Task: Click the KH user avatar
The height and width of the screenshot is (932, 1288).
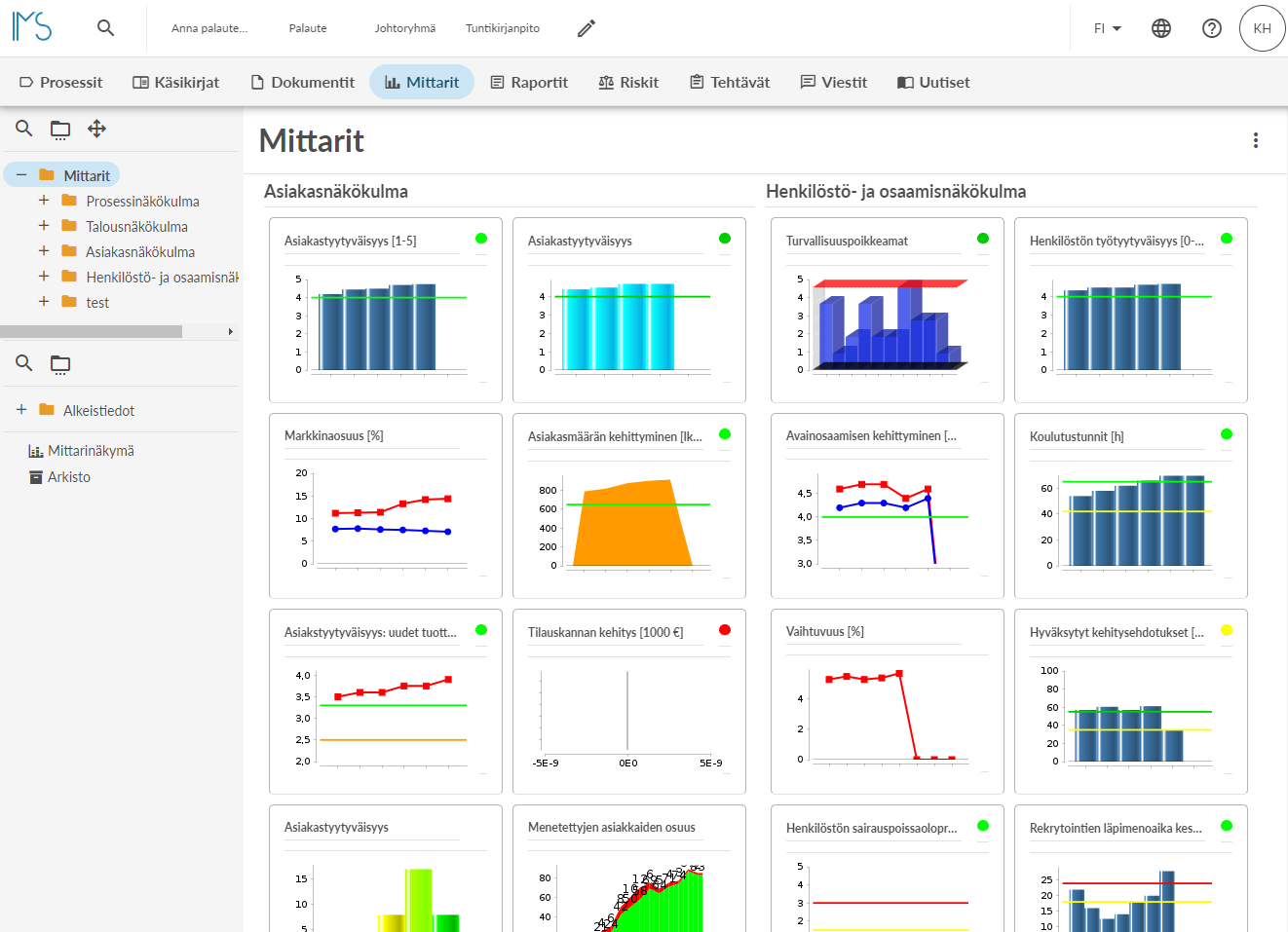Action: [x=1263, y=28]
